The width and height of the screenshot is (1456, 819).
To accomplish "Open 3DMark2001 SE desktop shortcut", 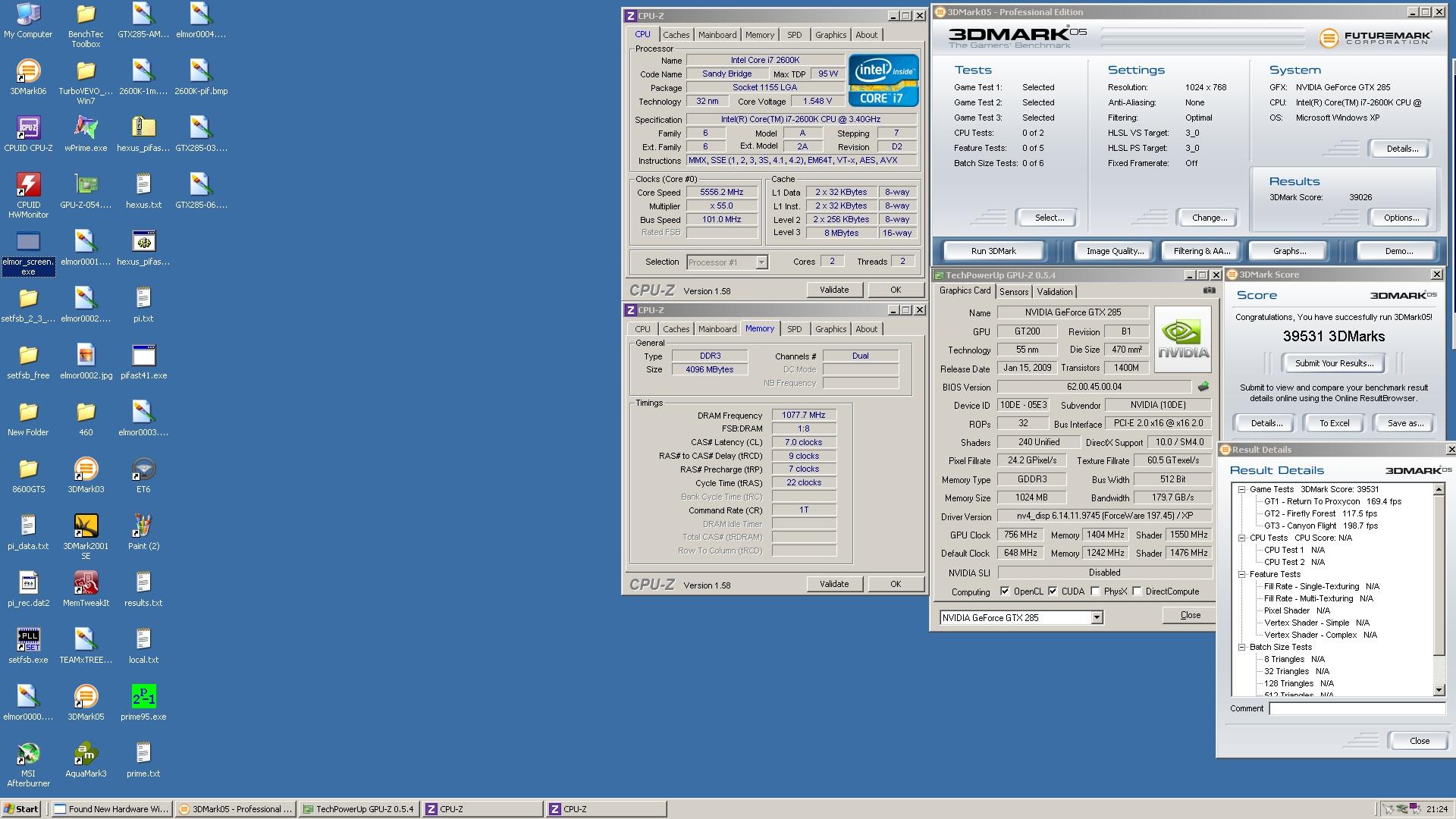I will click(86, 537).
